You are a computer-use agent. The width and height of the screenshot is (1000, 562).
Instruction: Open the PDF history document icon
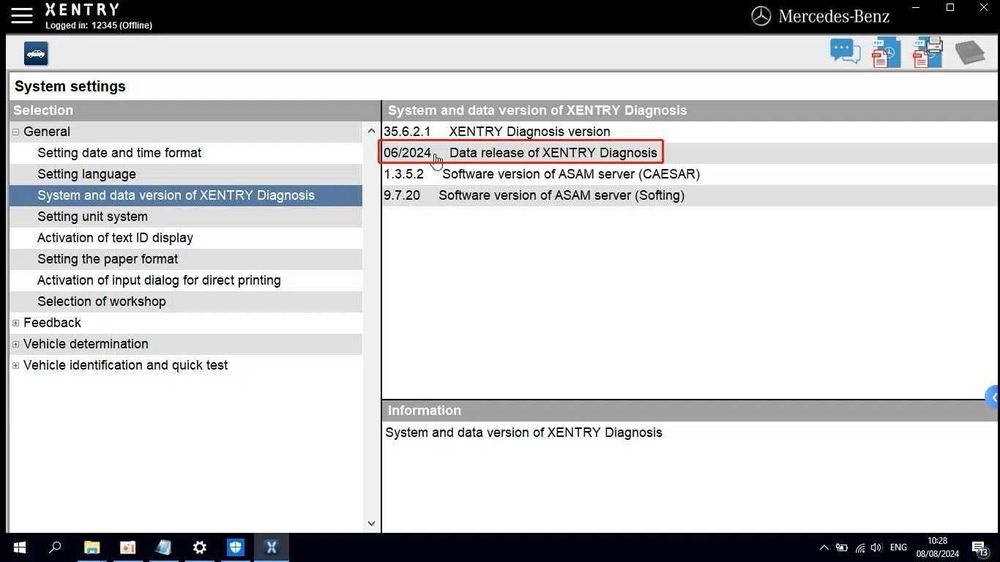886,52
